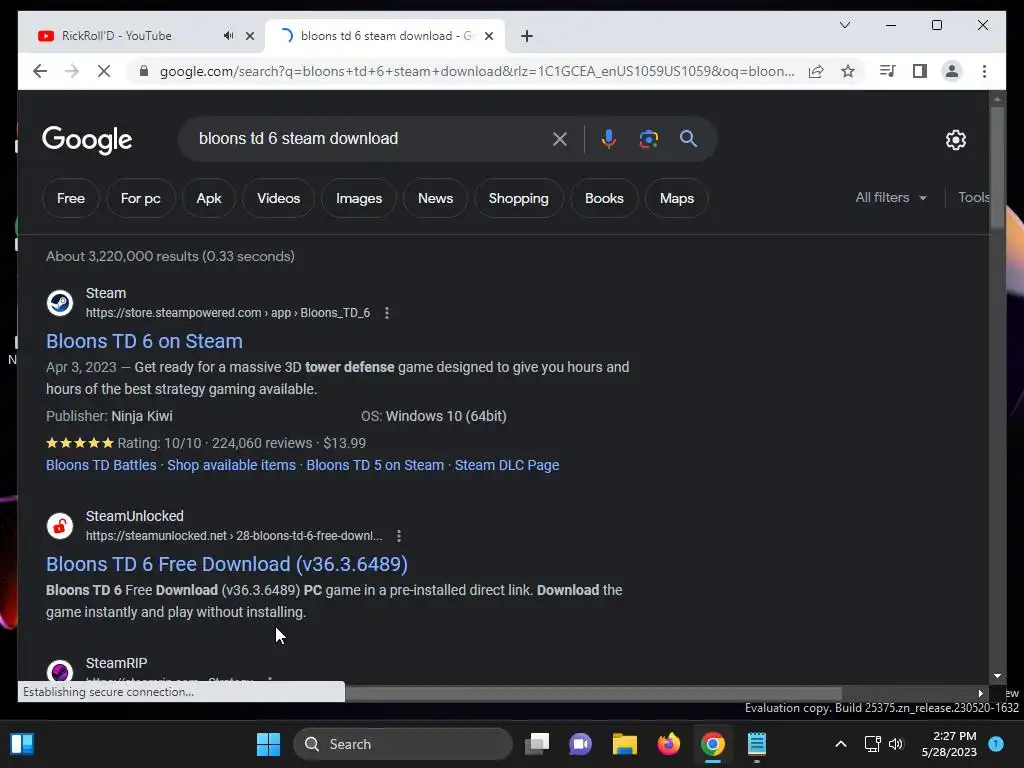Switch to Maps results
1024x768 pixels.
coord(677,198)
